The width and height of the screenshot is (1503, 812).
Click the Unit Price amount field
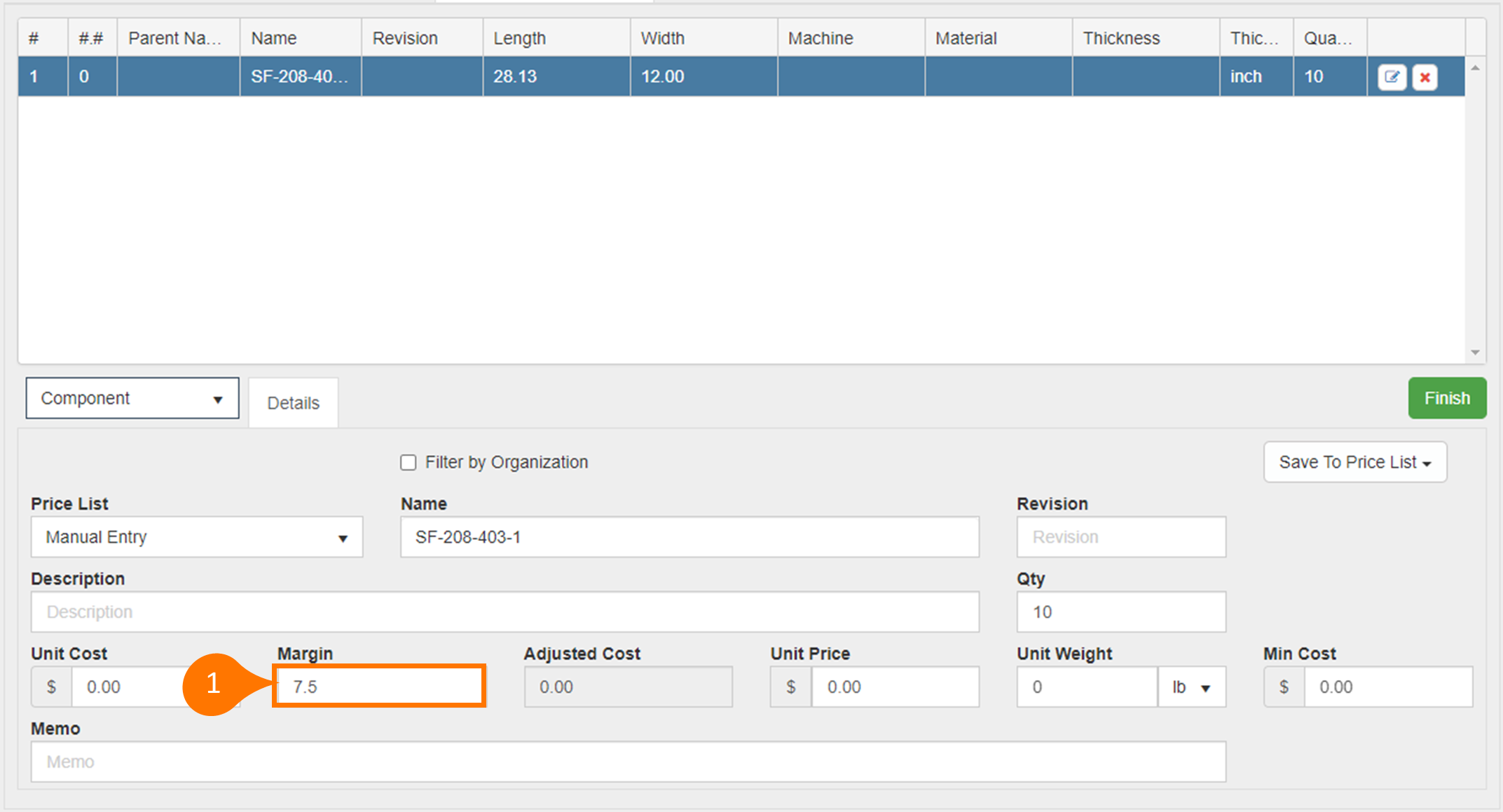894,687
